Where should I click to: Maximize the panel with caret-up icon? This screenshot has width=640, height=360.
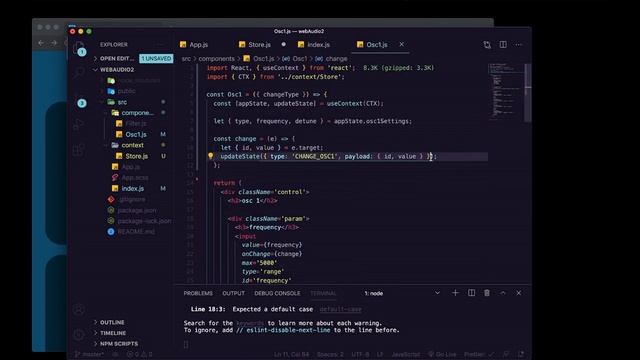point(503,293)
